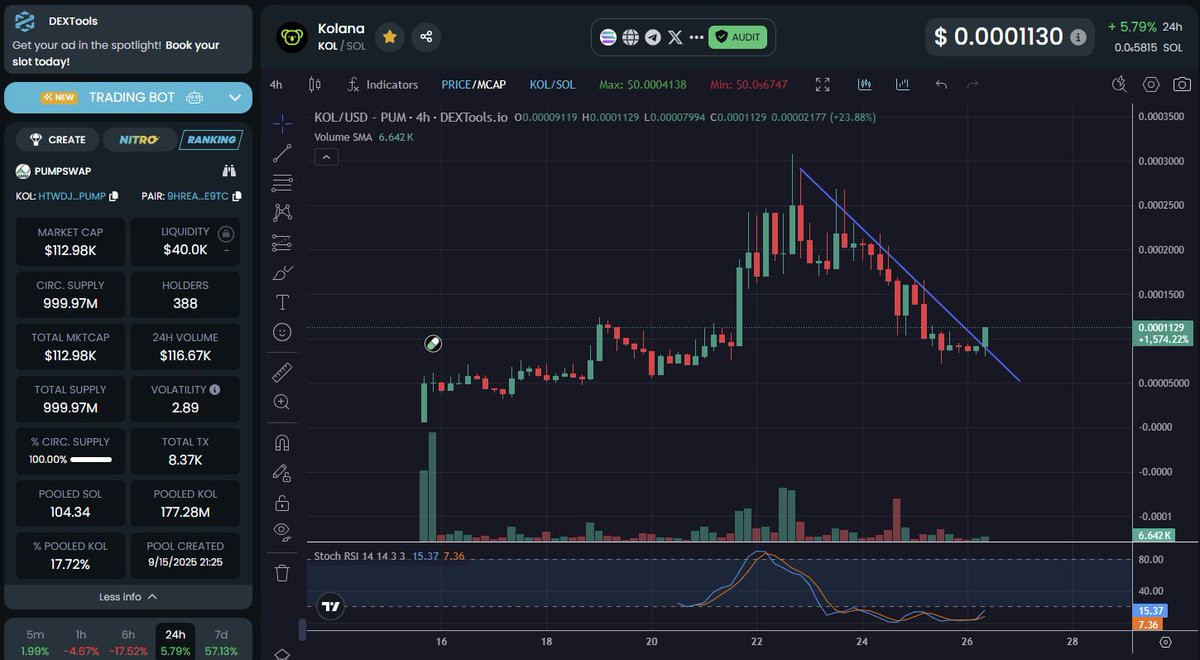Add Kolana to favorites with star icon
This screenshot has width=1200, height=660.
(389, 37)
